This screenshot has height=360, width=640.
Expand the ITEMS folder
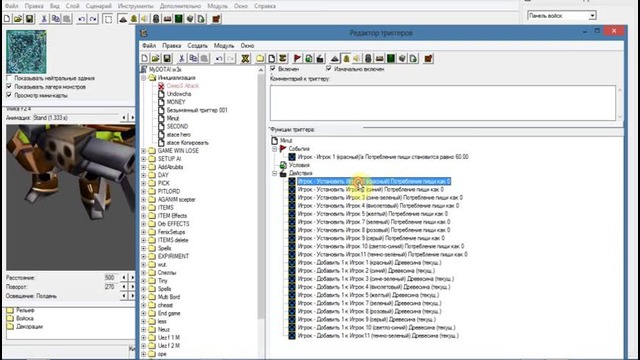tap(144, 208)
